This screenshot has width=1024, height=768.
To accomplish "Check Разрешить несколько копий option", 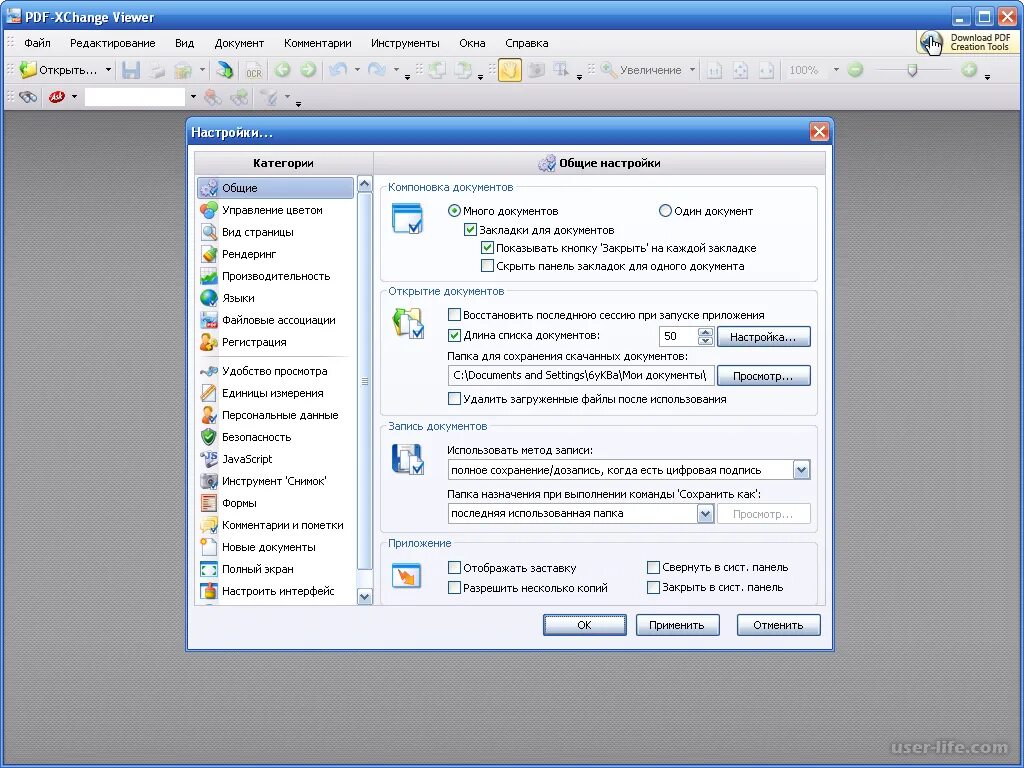I will point(455,588).
